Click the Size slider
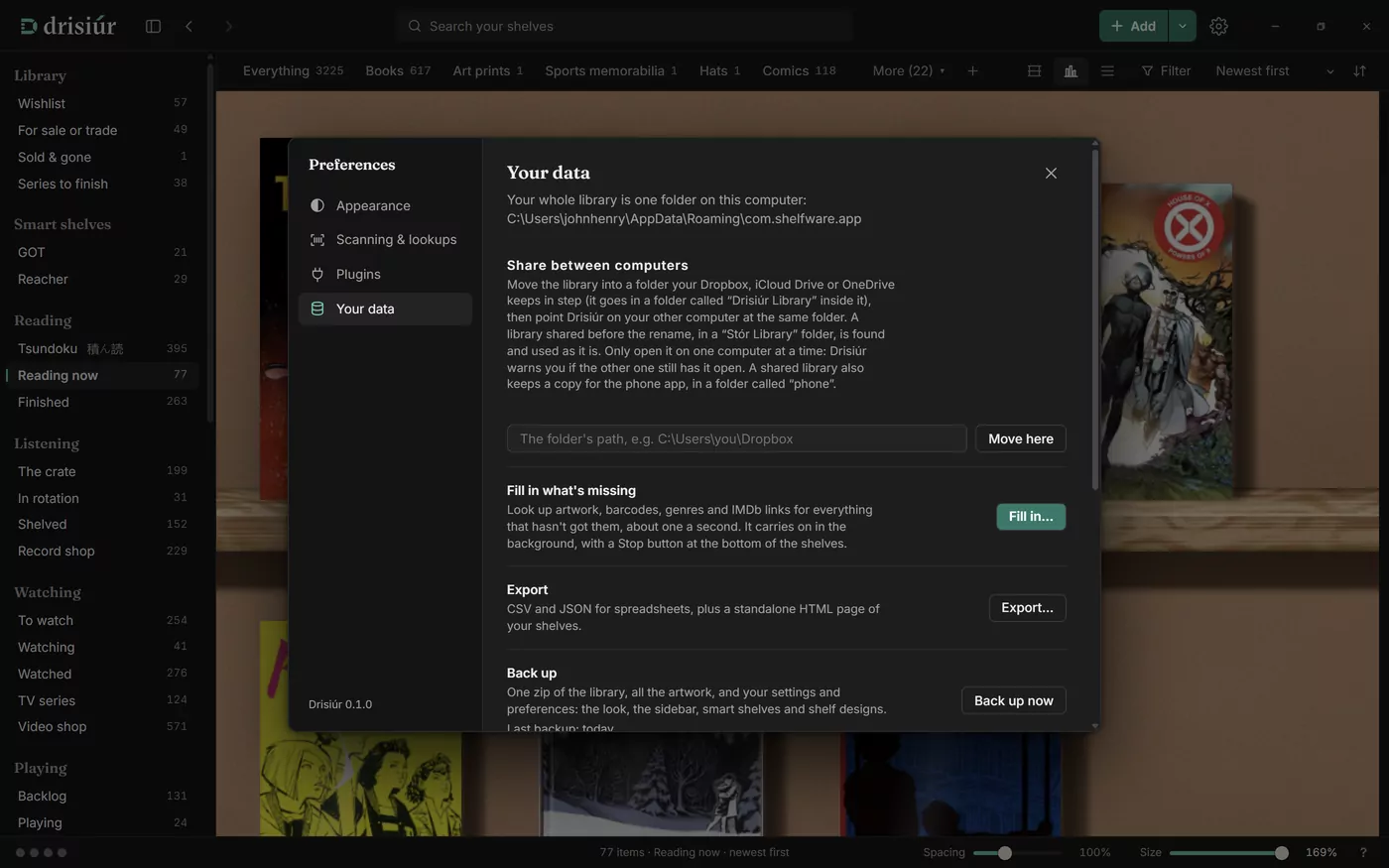This screenshot has height=868, width=1389. 1229,853
